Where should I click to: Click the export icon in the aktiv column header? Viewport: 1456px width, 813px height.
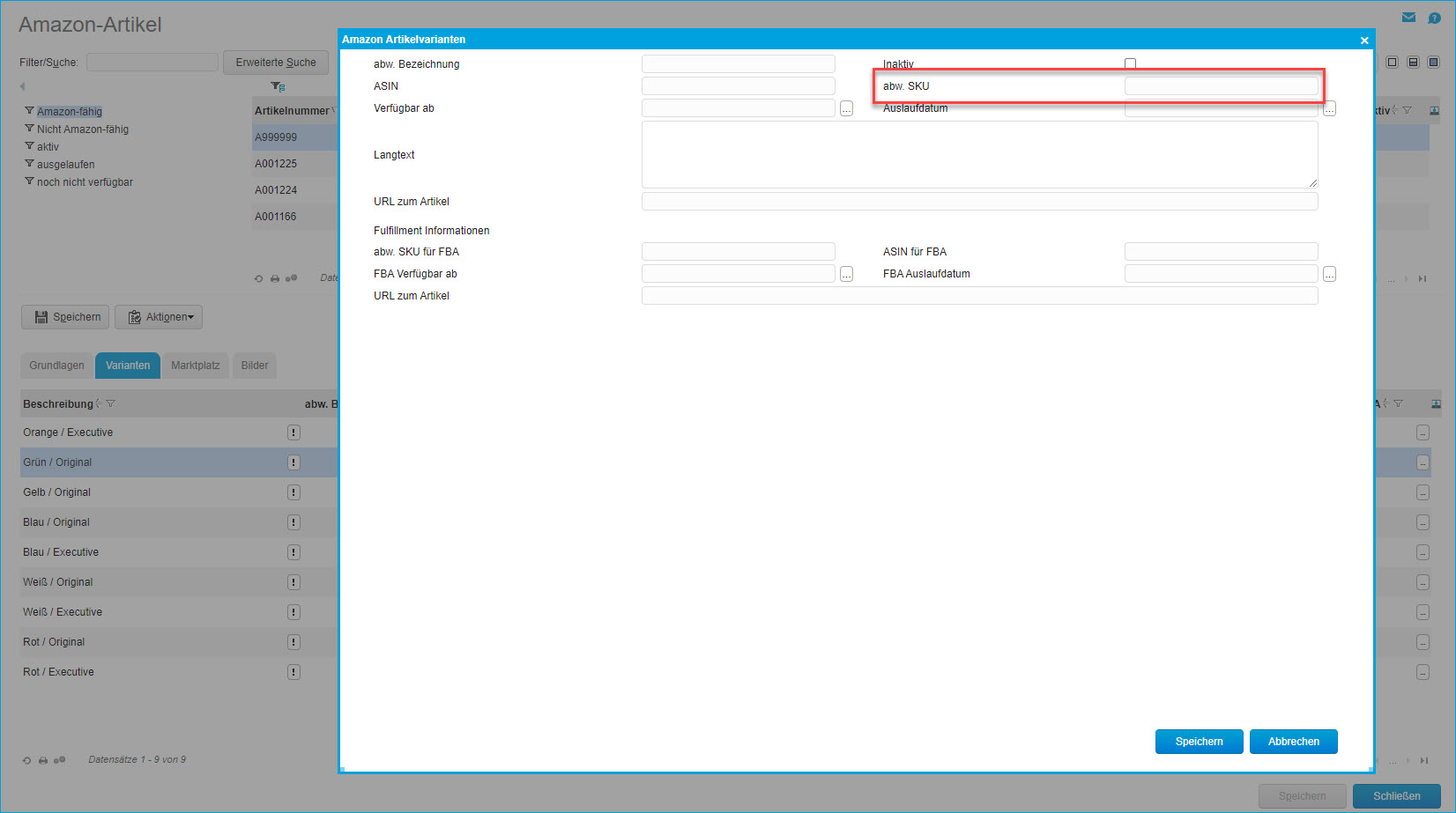coord(1434,110)
